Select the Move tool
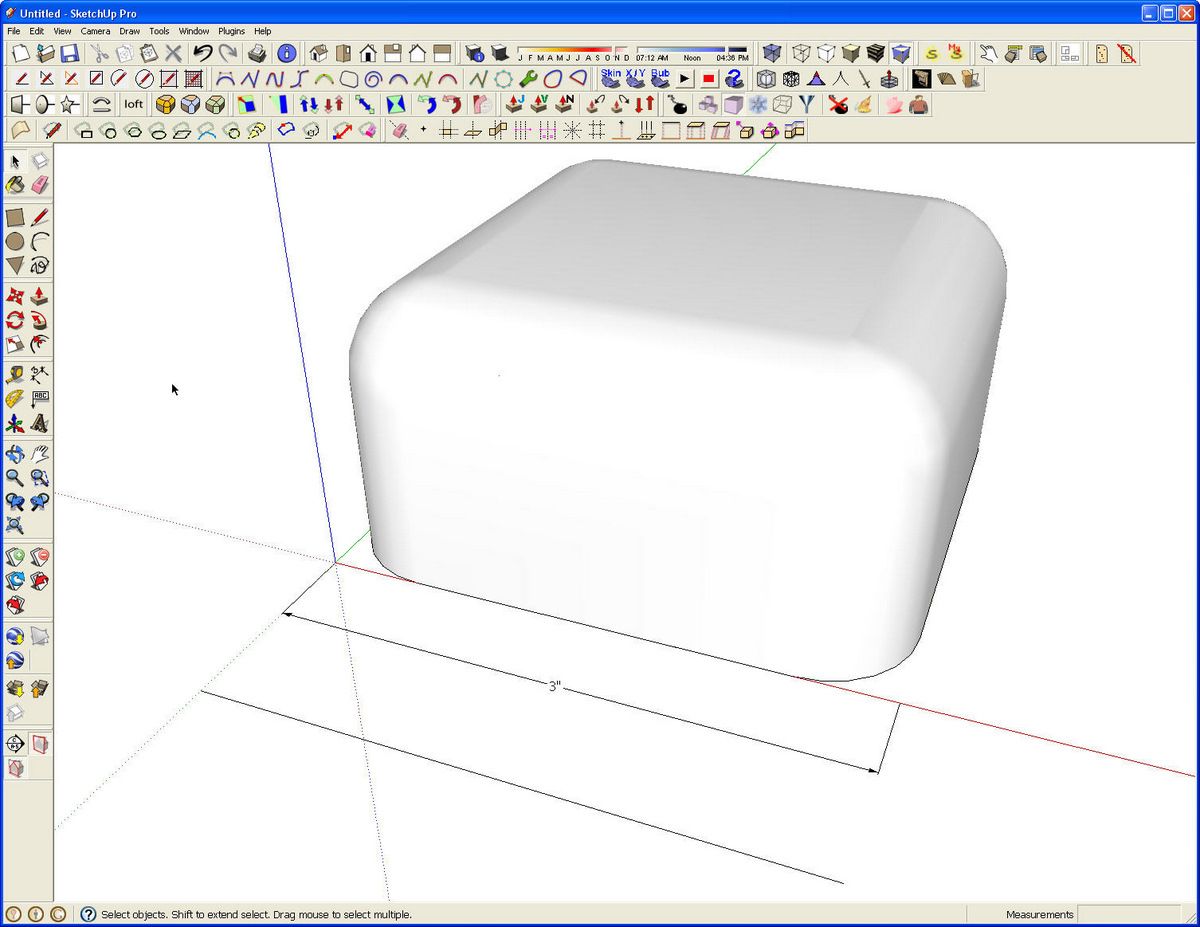 15,297
